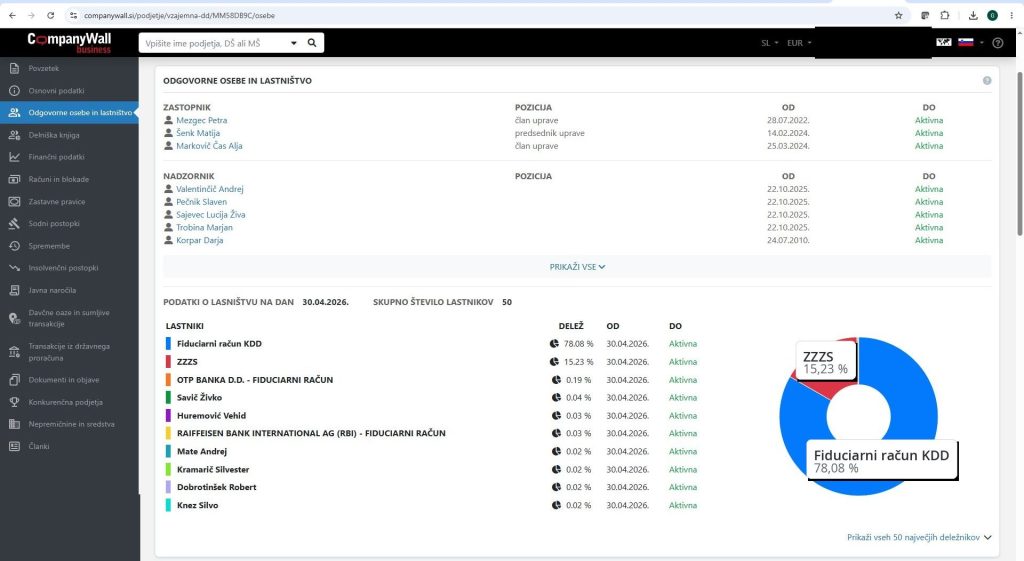Click the Transakcije iz državnega proračuna icon

[14, 352]
